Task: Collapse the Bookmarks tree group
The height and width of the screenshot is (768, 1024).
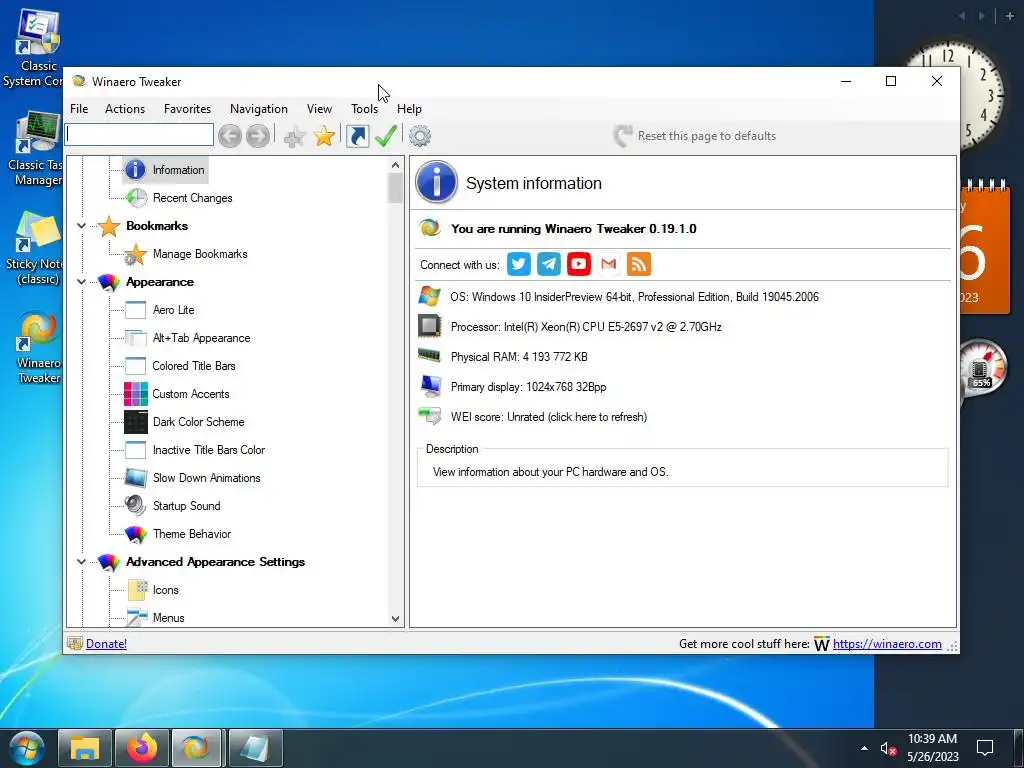Action: pos(81,226)
